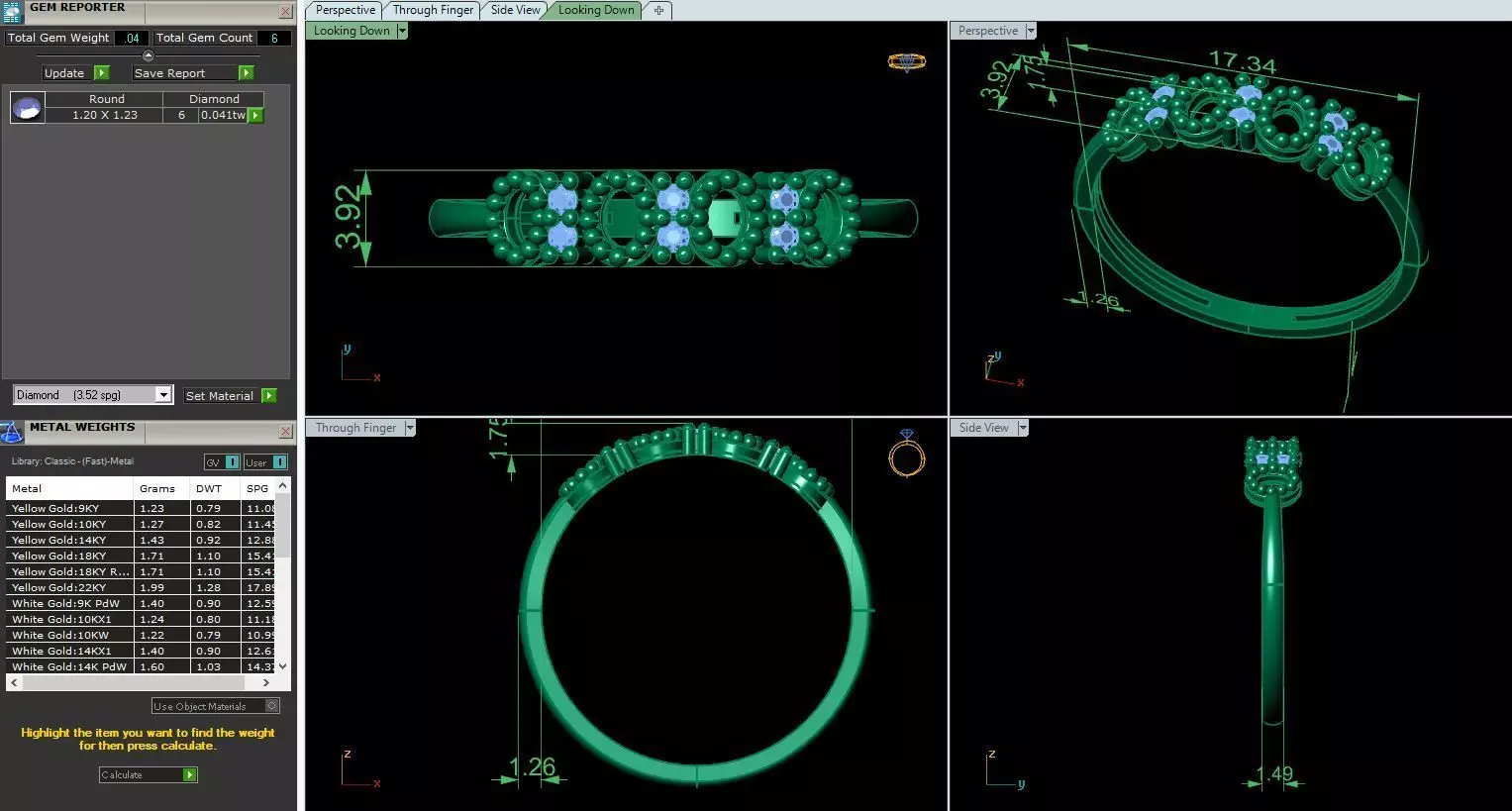Viewport: 1512px width, 811px height.
Task: Click the Total Gem Count value field
Action: coord(274,38)
